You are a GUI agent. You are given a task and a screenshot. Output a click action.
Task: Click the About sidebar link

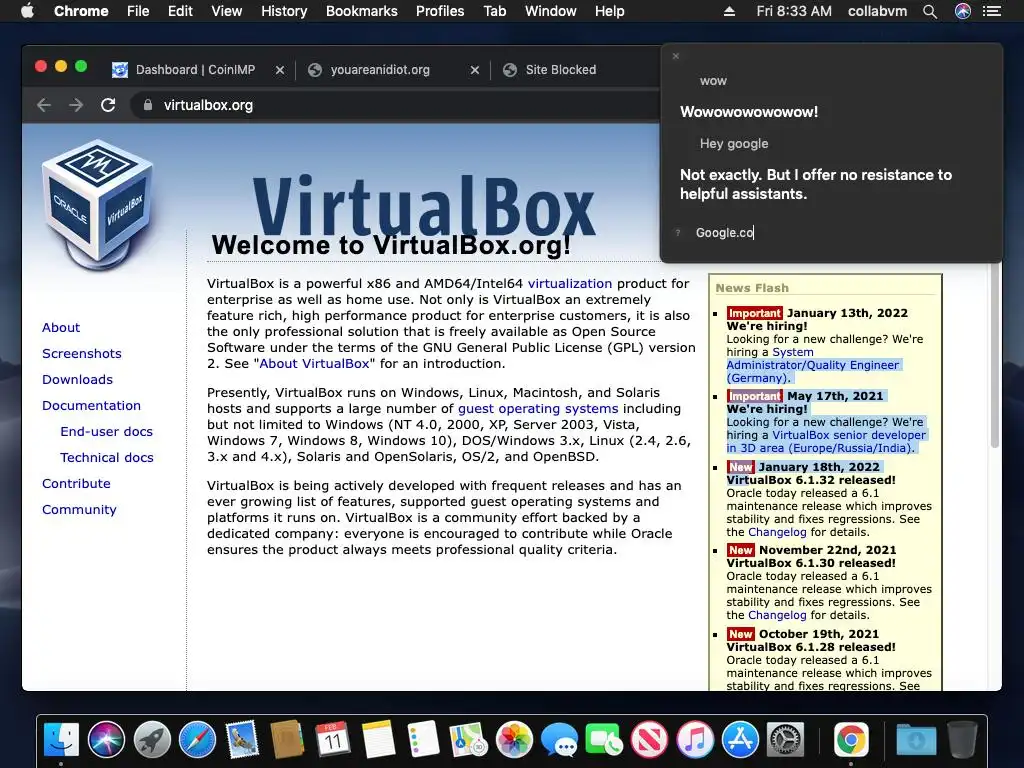click(61, 327)
